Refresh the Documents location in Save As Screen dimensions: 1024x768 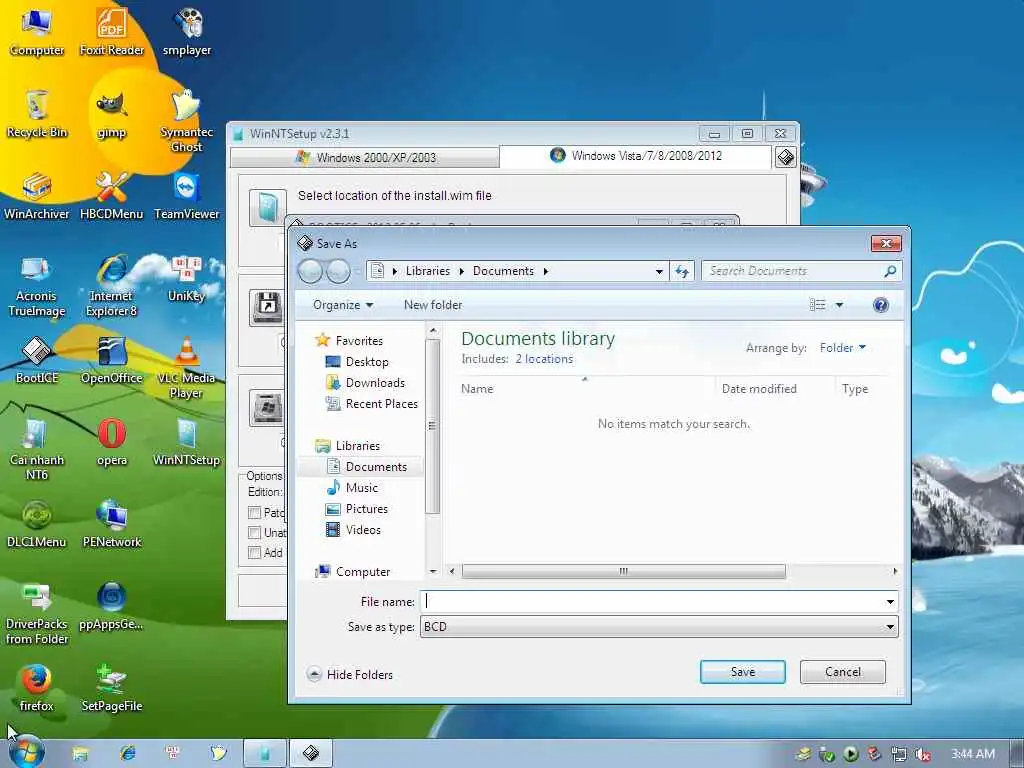click(682, 271)
